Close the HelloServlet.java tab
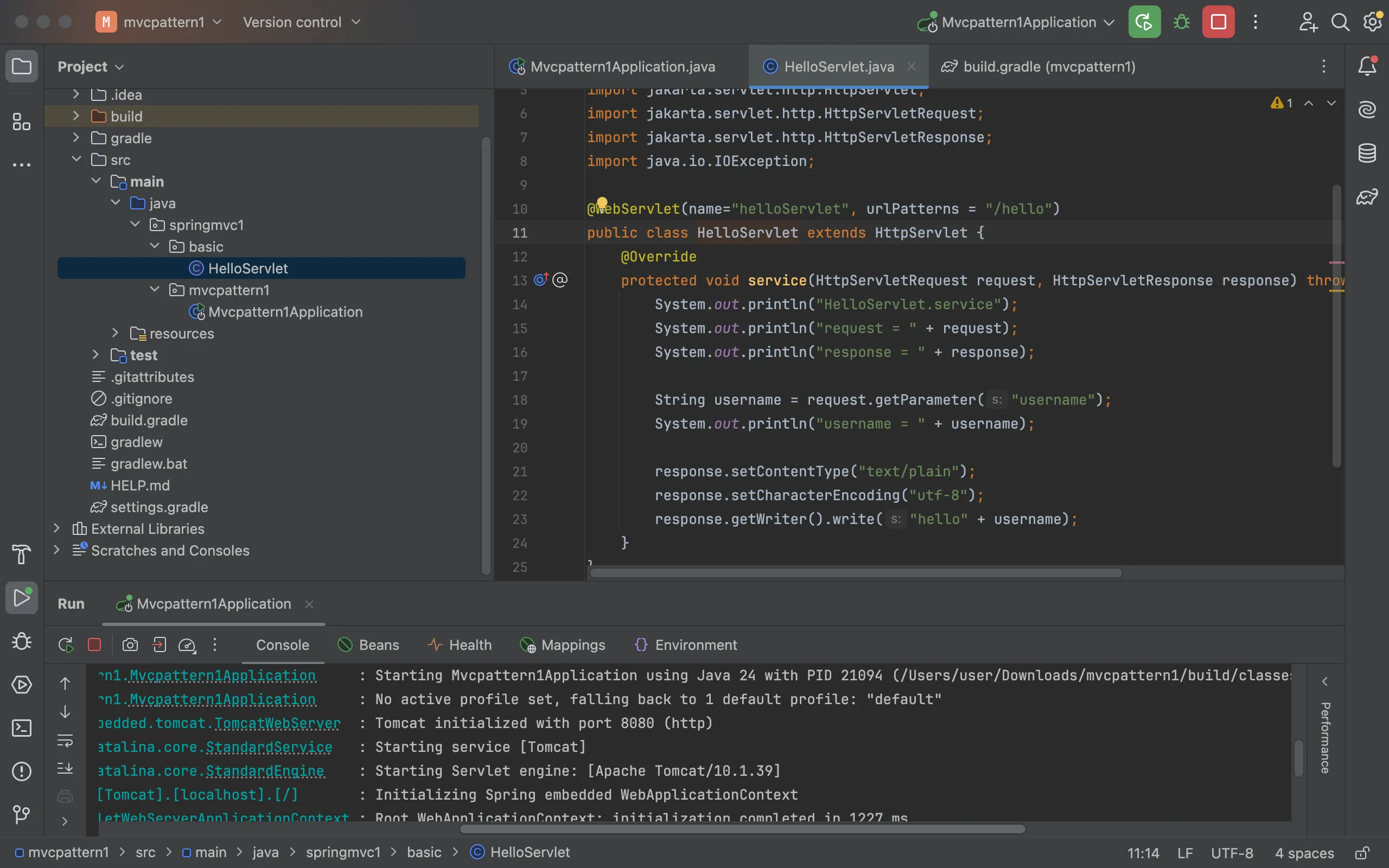 (x=912, y=67)
